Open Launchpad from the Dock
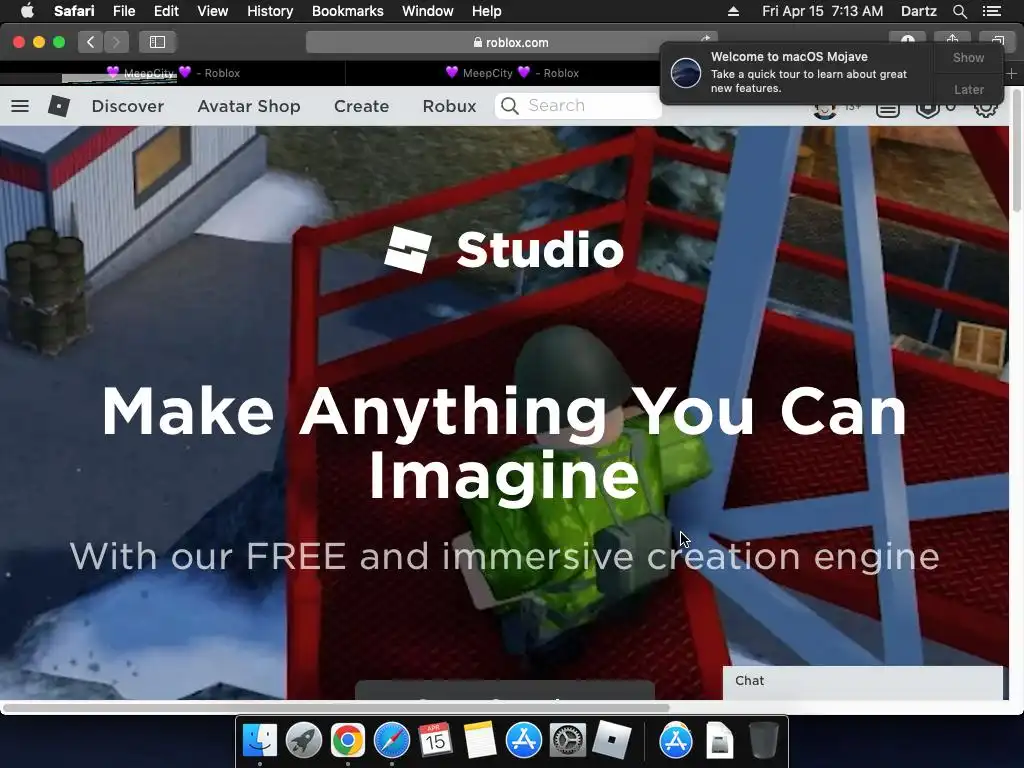The height and width of the screenshot is (768, 1024). coord(304,740)
